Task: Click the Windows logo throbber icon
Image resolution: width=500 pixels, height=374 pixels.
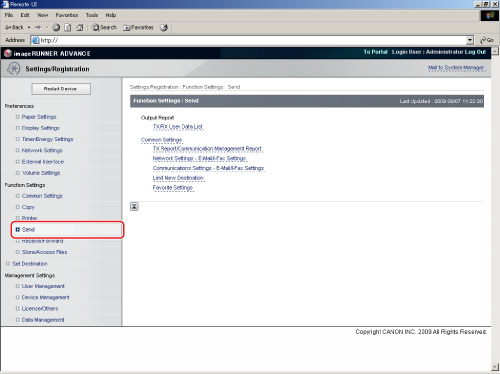Action: coord(490,16)
